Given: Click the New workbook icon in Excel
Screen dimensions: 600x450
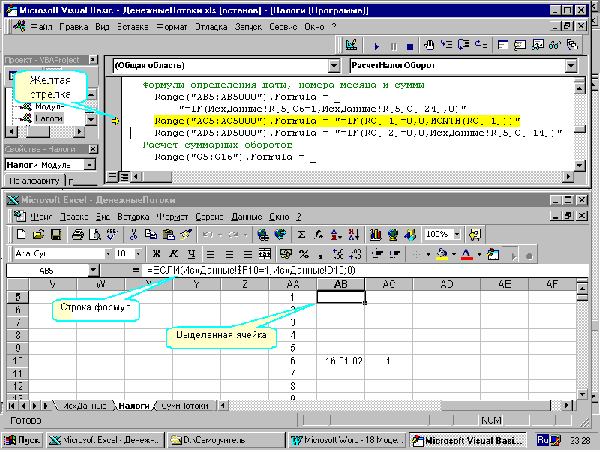Looking at the screenshot, I should tap(21, 234).
